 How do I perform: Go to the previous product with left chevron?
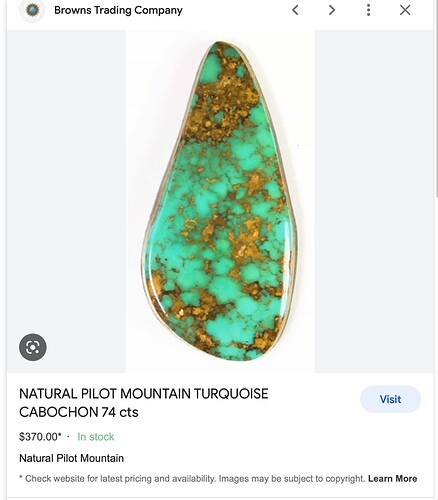[295, 10]
